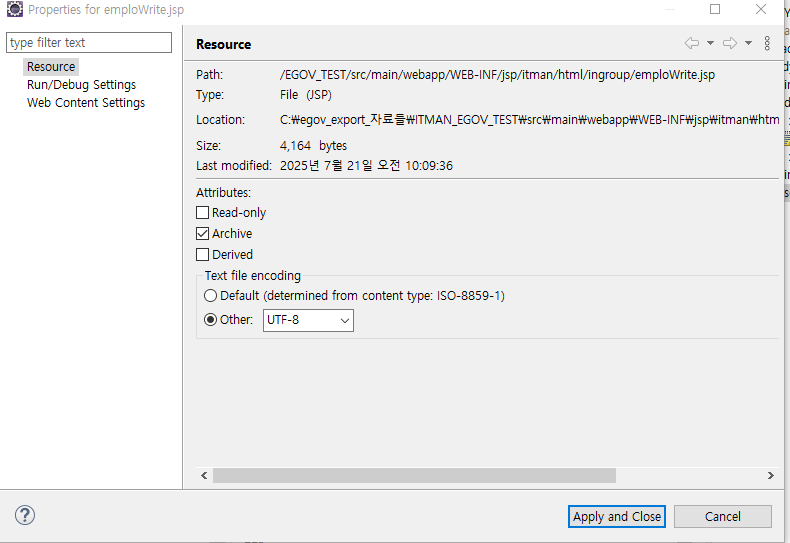This screenshot has width=790, height=543.
Task: Select the Other encoding radio button
Action: point(210,320)
